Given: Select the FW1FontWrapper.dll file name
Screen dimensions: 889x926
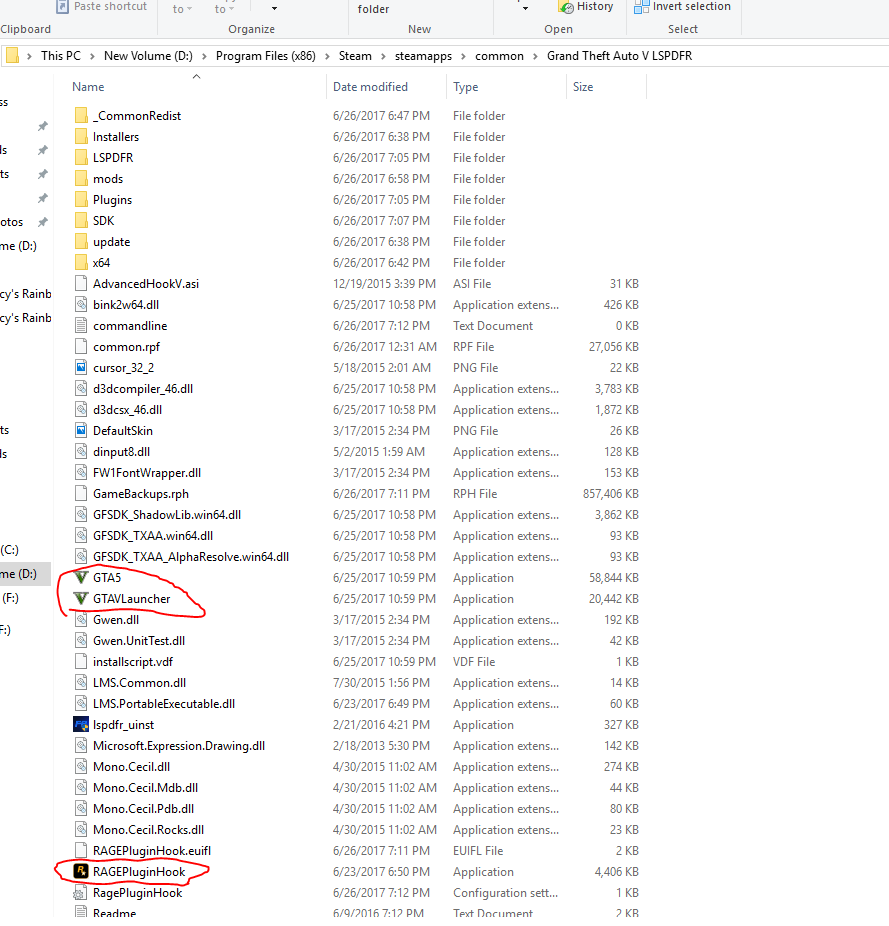Looking at the screenshot, I should [x=146, y=472].
